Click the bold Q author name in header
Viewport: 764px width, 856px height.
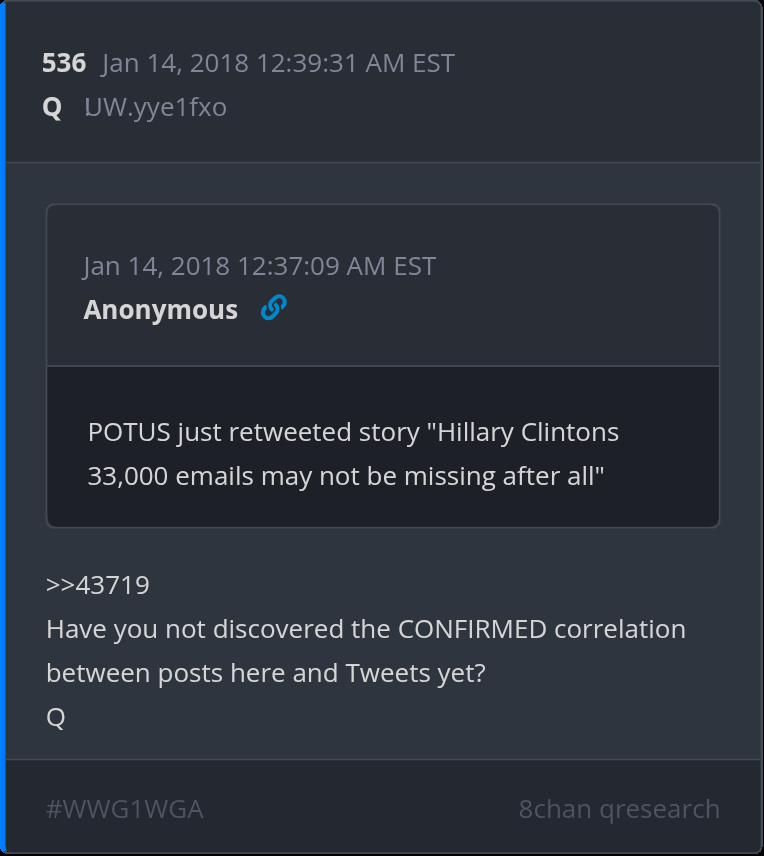tap(52, 107)
